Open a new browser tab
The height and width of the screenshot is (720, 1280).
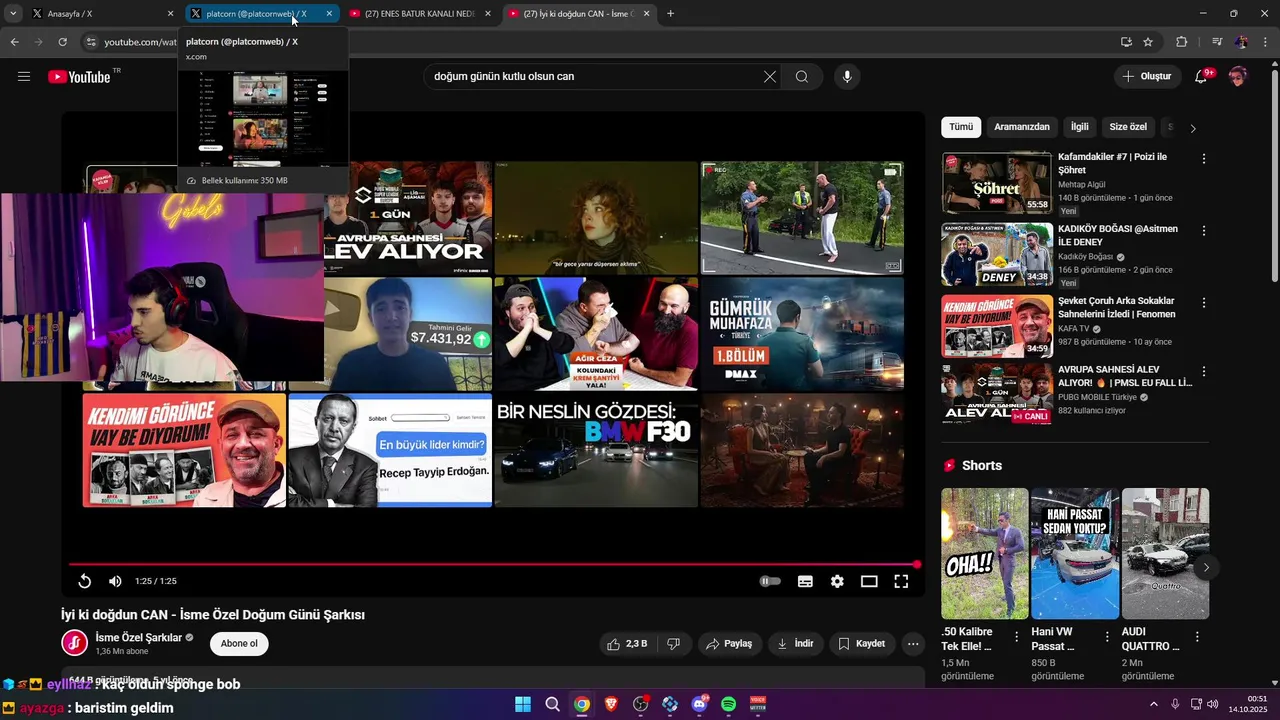(670, 14)
